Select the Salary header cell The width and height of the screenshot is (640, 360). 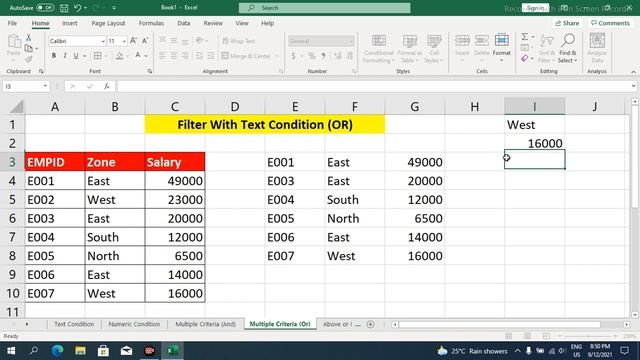click(175, 162)
